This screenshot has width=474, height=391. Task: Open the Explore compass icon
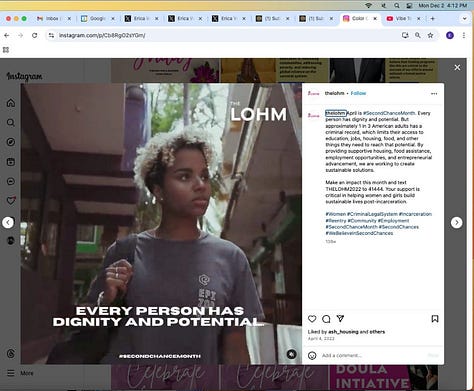click(11, 142)
